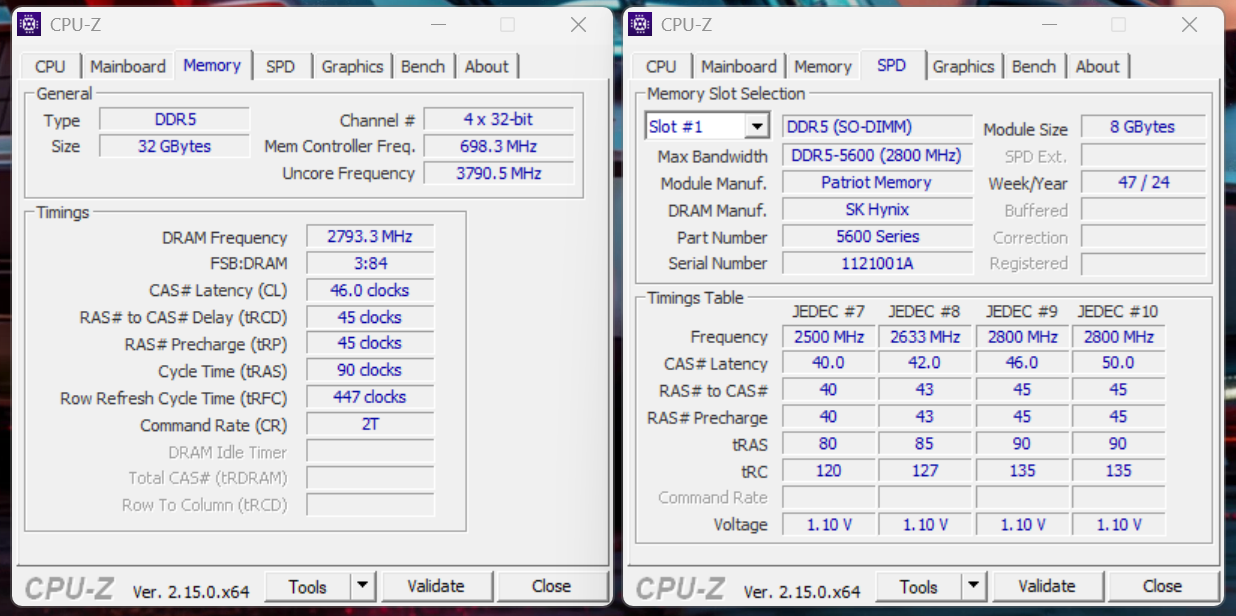The width and height of the screenshot is (1236, 616).
Task: Expand Tools dropdown arrow in right CPU-Z window
Action: point(974,587)
